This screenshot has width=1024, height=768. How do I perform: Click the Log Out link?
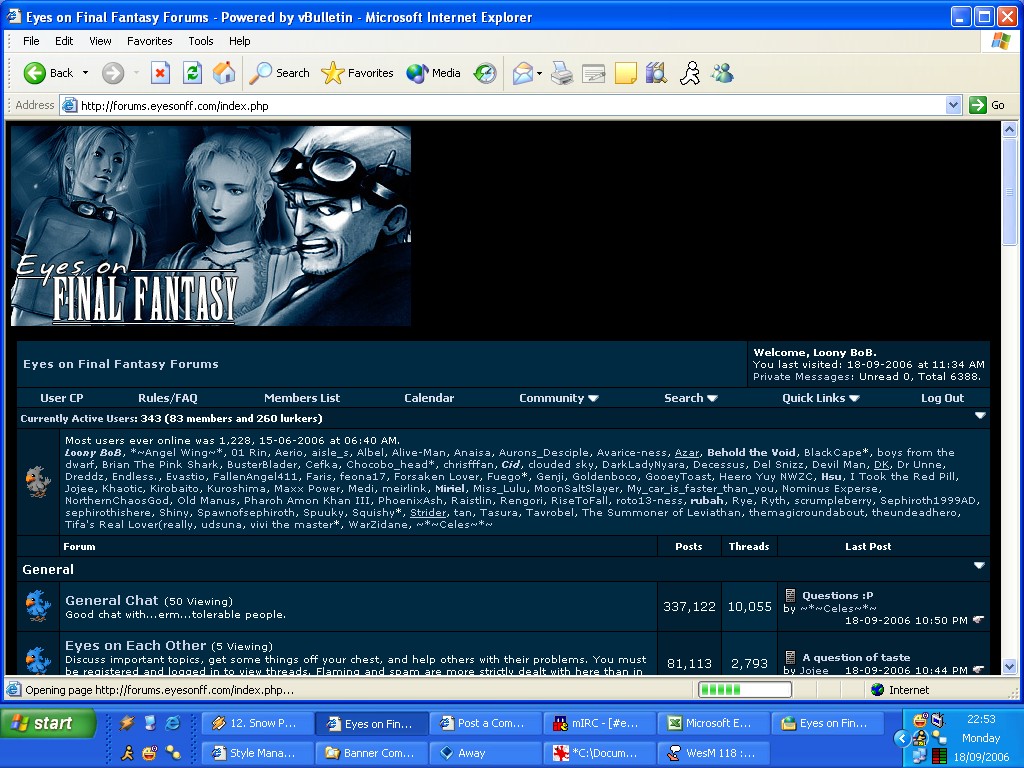coord(942,398)
